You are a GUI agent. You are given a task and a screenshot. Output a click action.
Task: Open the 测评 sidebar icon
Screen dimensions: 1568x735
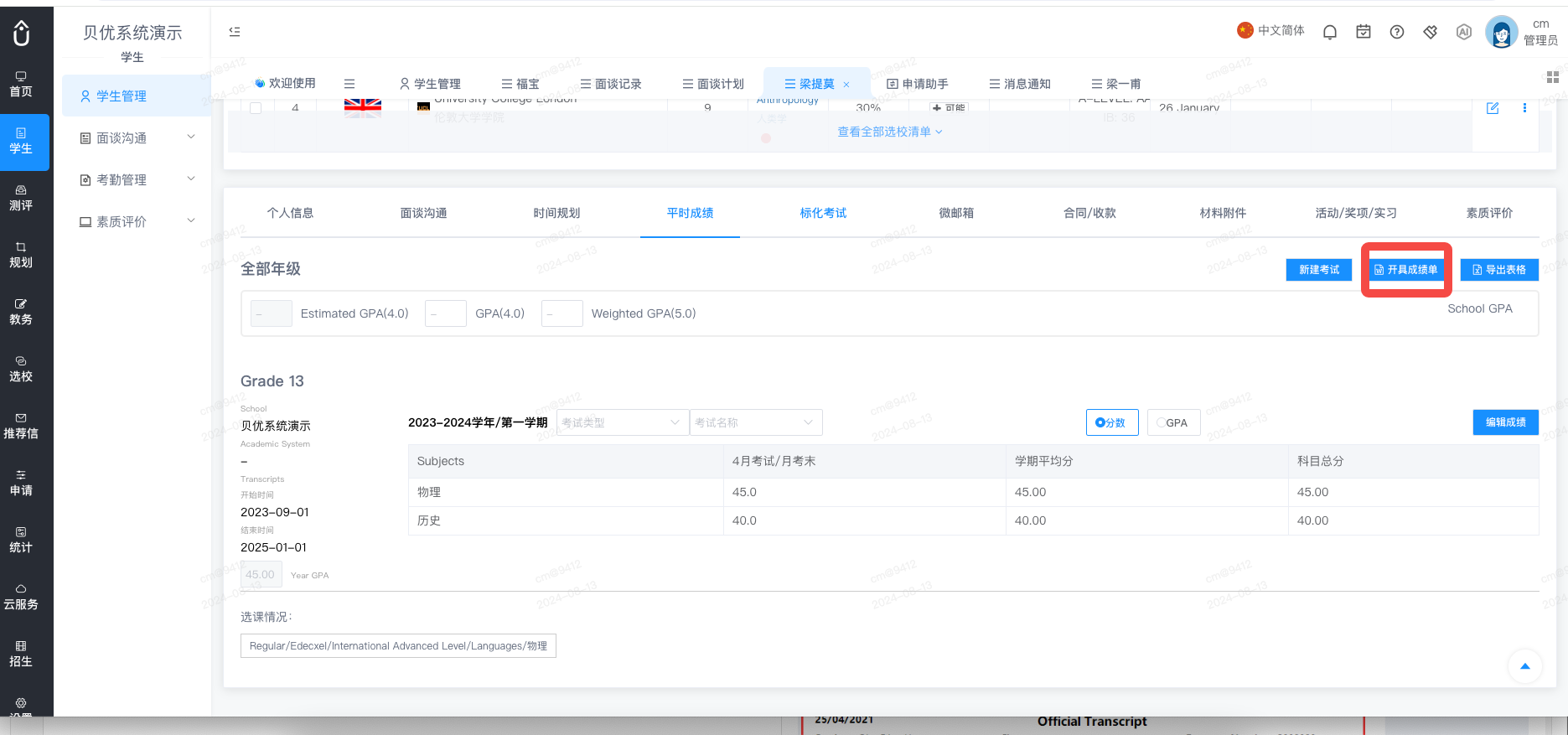click(x=21, y=199)
